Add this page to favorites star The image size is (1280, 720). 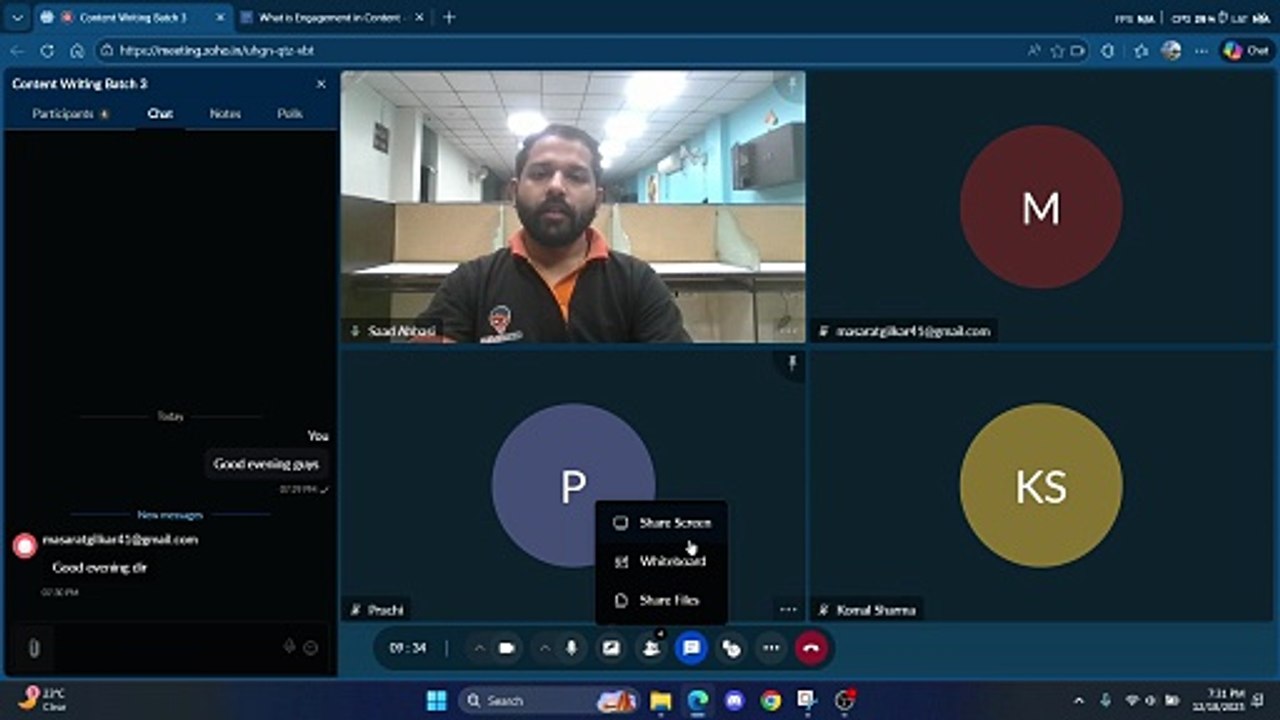(1057, 51)
